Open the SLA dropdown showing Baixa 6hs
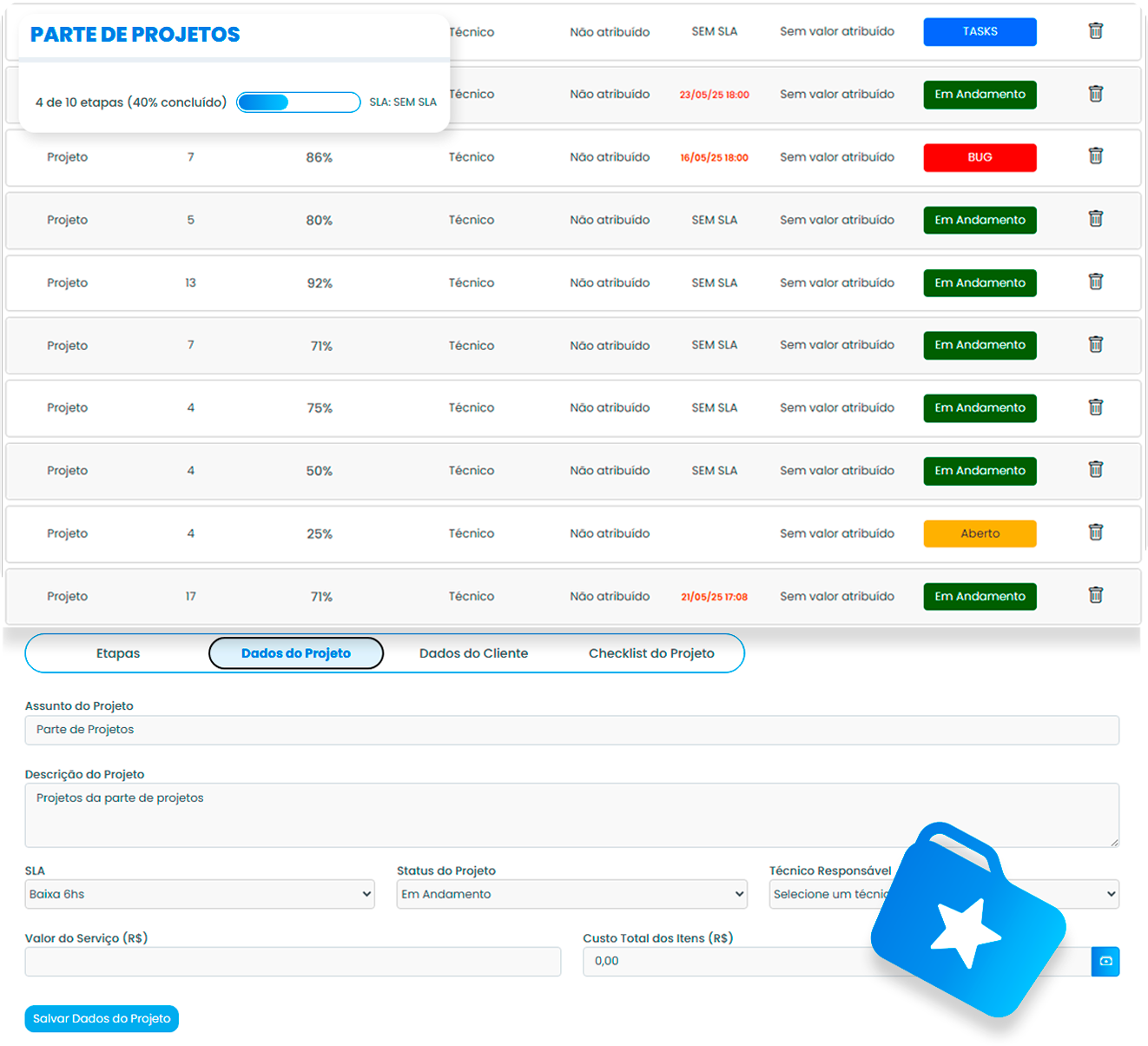 point(200,894)
